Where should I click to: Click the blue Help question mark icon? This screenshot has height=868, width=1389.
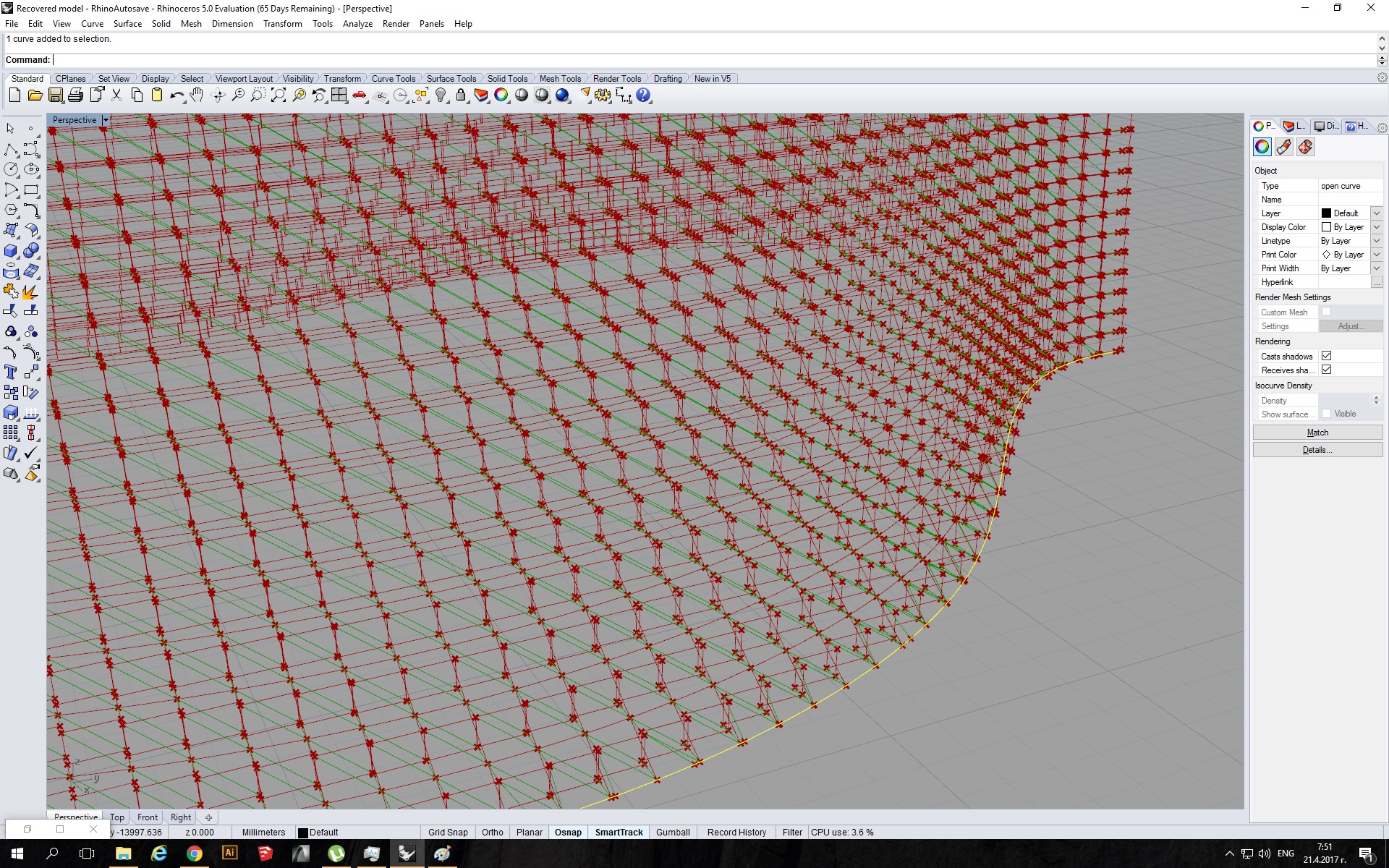643,95
